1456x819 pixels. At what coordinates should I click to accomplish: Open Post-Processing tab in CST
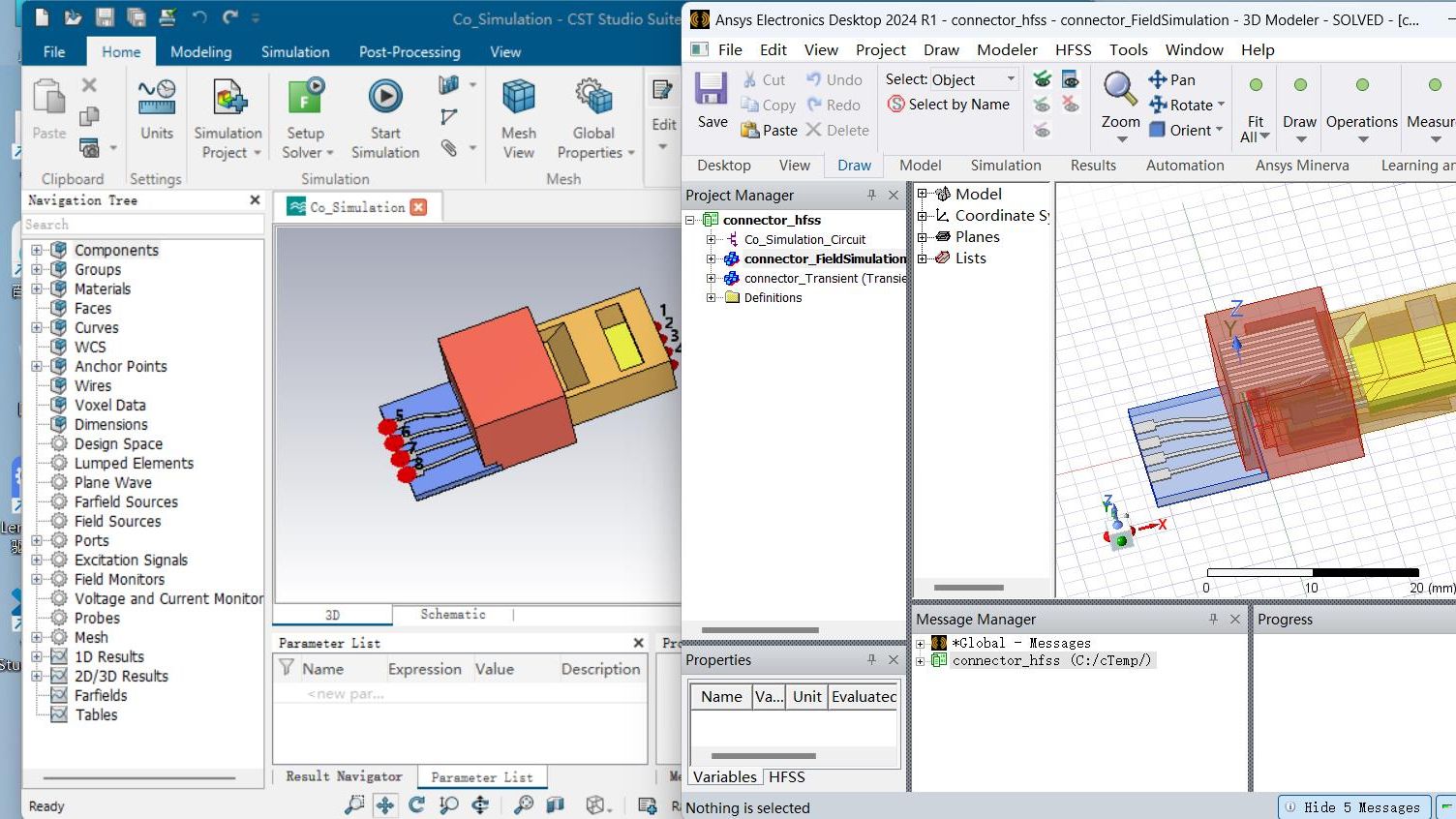pyautogui.click(x=409, y=52)
